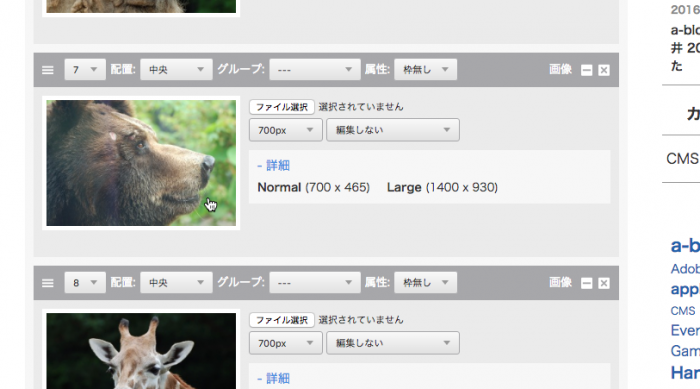Toggle 詳細 details link under giraffe image

click(274, 379)
